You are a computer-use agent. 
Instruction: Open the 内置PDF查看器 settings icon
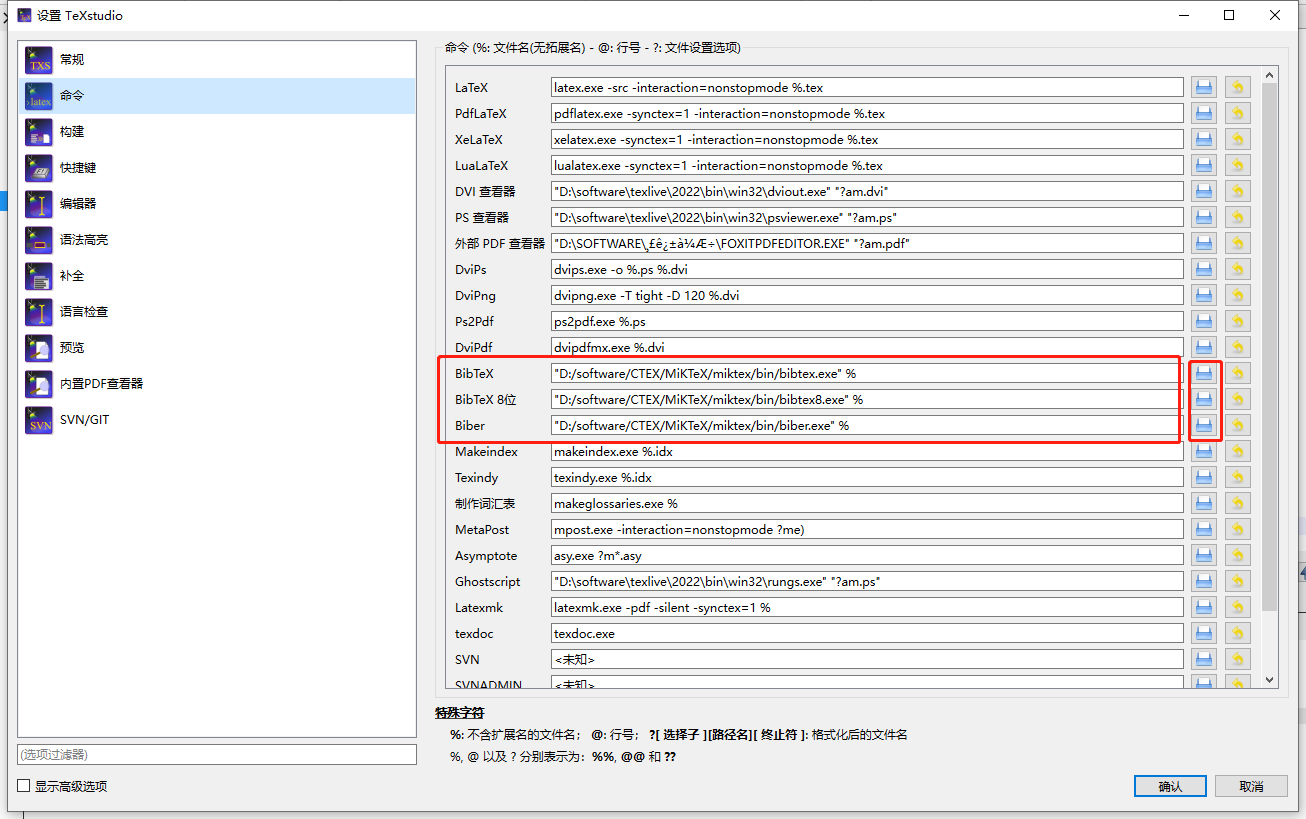pyautogui.click(x=37, y=383)
